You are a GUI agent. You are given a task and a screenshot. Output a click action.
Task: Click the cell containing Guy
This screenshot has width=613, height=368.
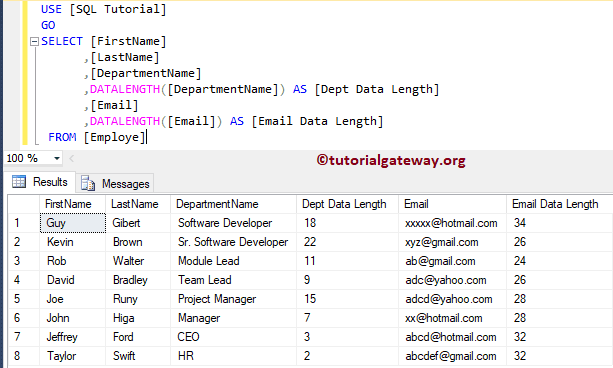[72, 223]
